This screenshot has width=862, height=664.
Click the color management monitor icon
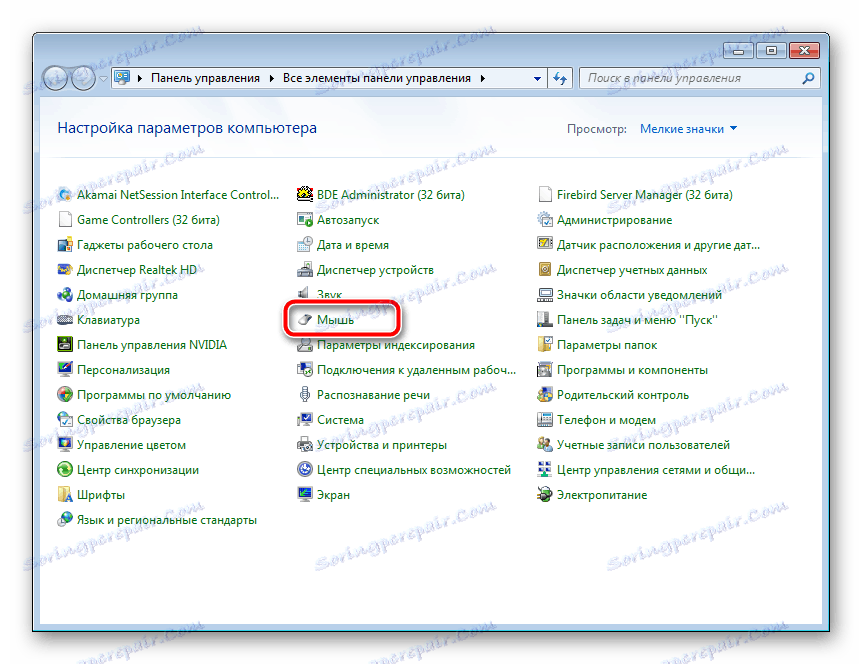(x=65, y=445)
